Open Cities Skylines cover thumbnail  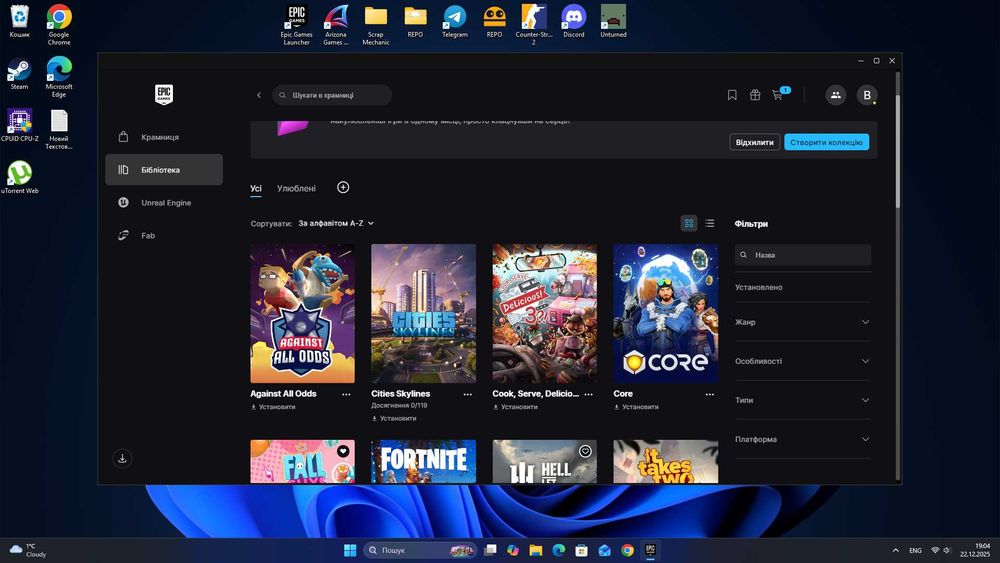[423, 313]
